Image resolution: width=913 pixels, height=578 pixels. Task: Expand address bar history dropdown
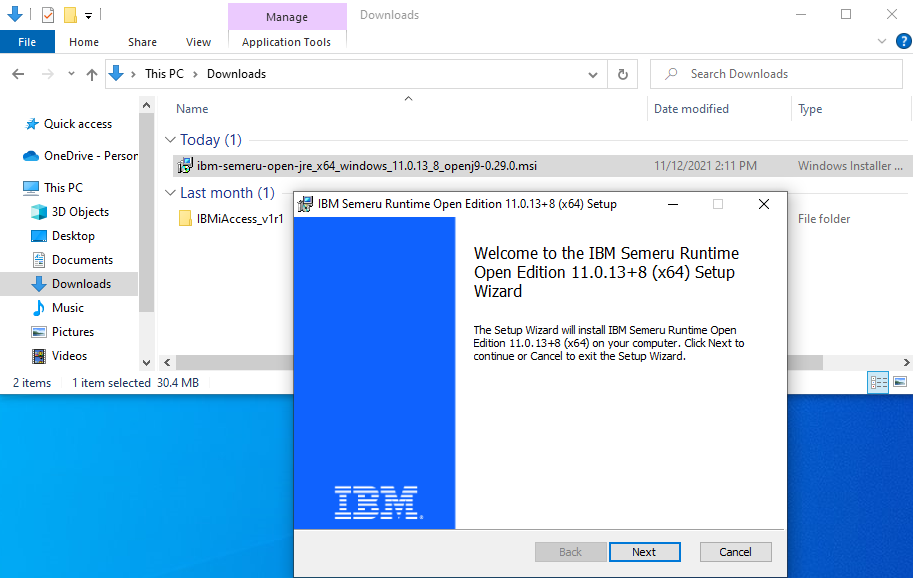coord(593,75)
